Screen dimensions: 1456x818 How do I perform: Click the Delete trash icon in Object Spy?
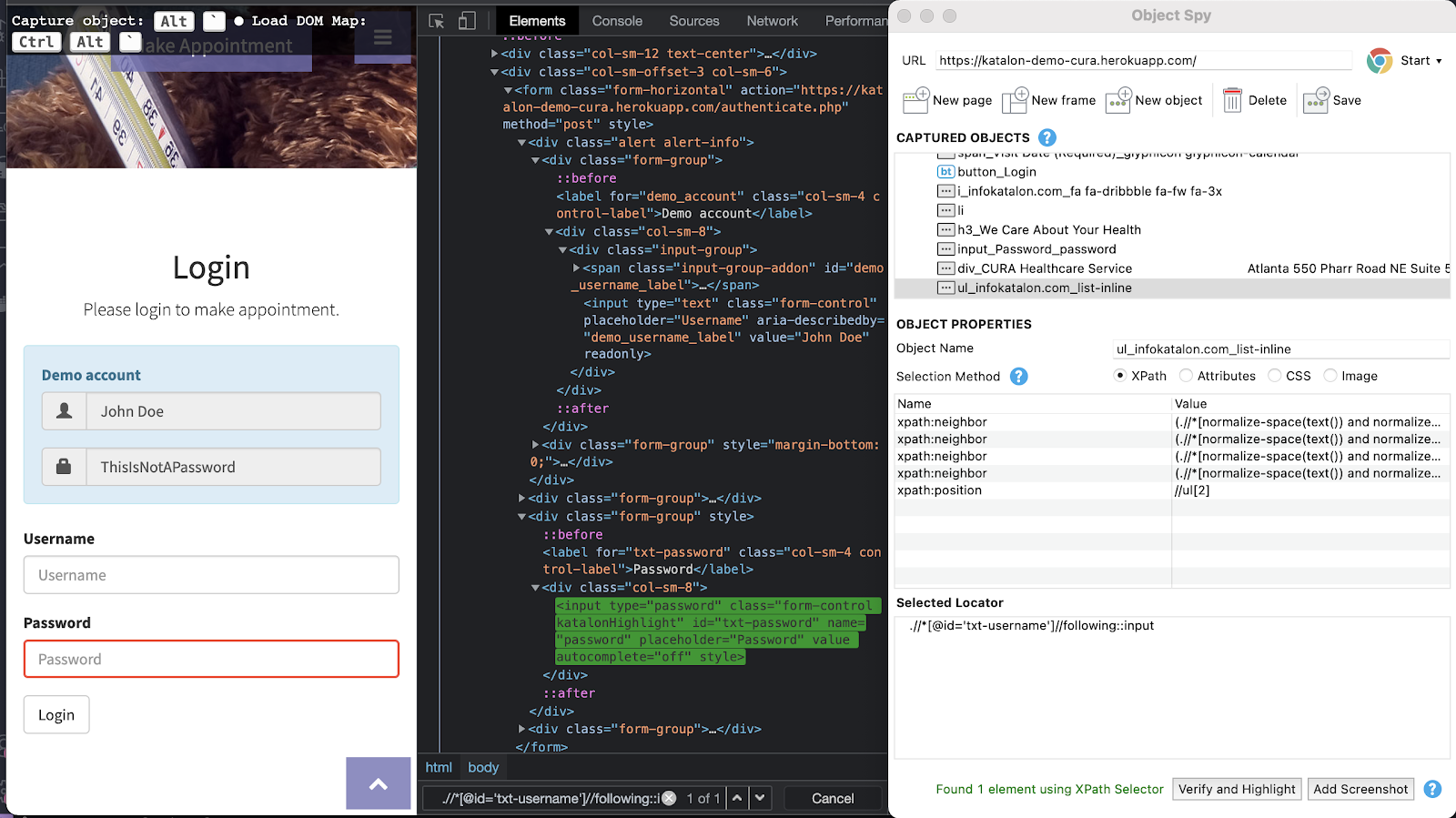[1232, 100]
